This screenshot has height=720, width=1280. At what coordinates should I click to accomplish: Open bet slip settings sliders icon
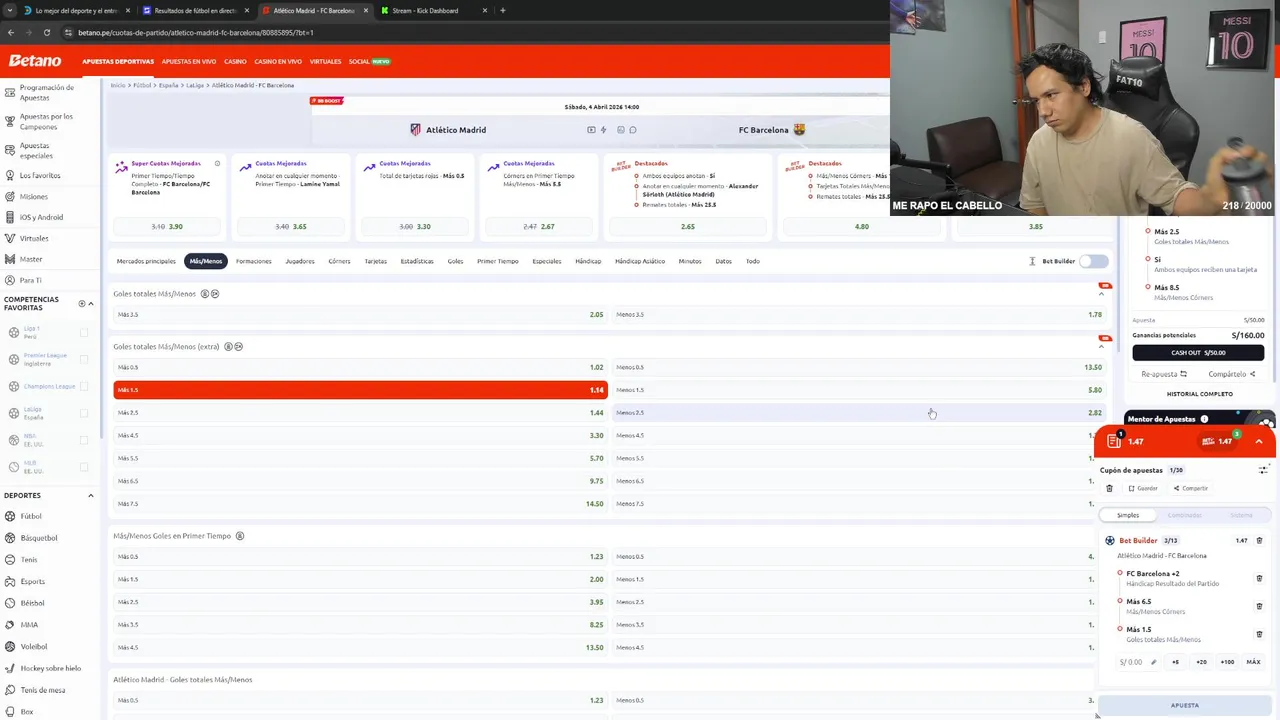coord(1263,470)
